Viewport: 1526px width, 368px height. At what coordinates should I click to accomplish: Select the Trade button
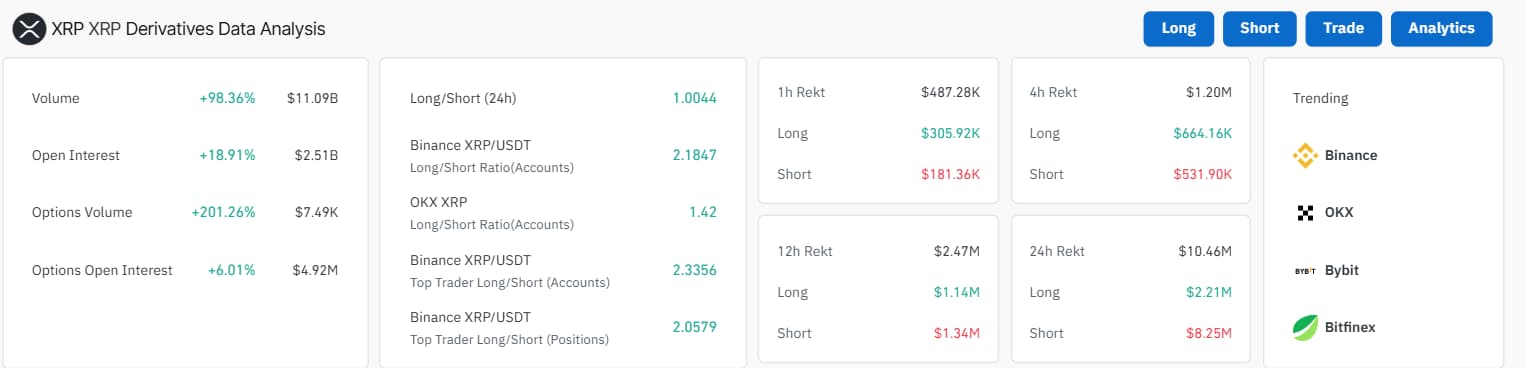pyautogui.click(x=1343, y=29)
